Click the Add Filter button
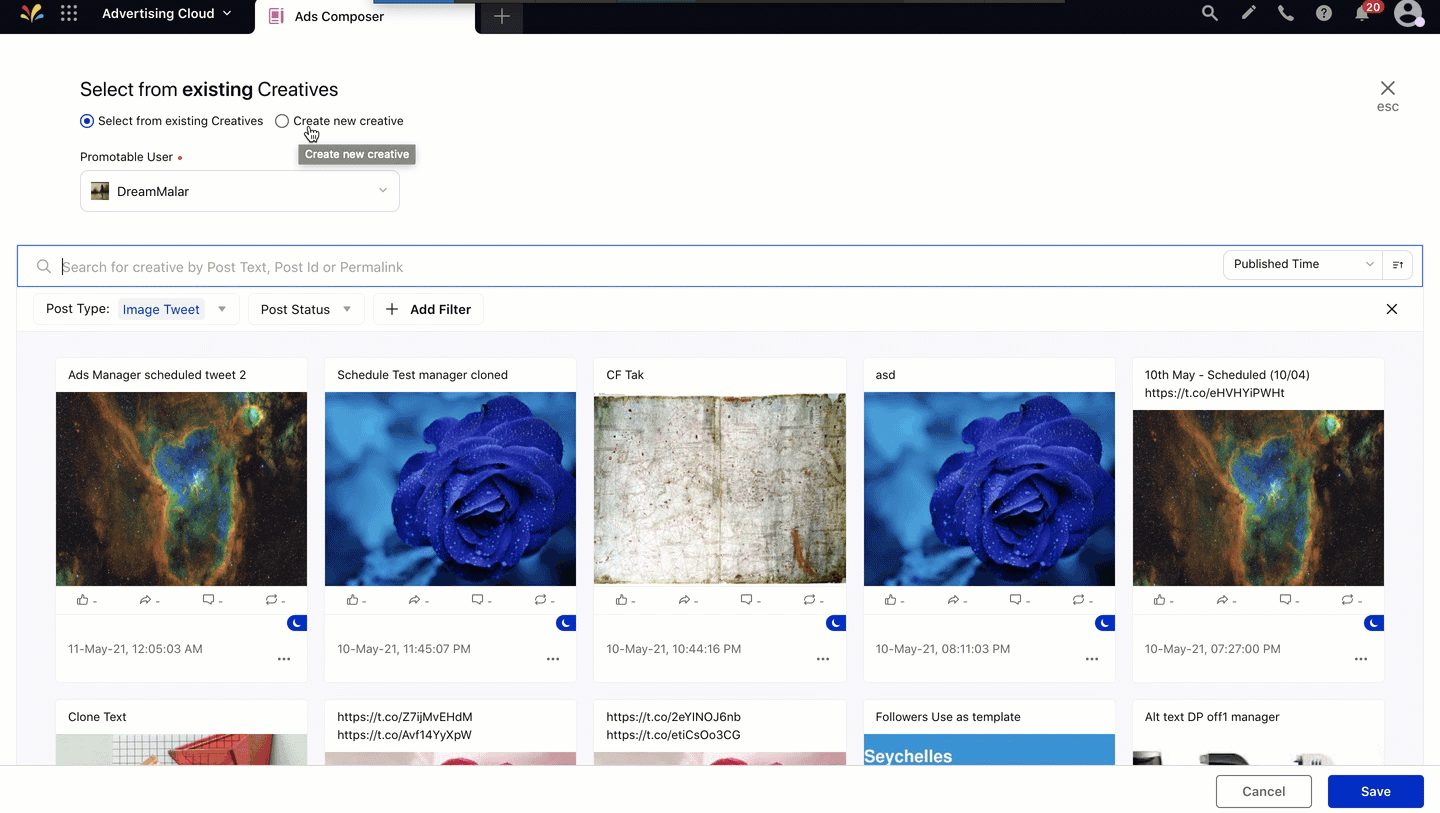This screenshot has height=813, width=1440. [x=429, y=309]
